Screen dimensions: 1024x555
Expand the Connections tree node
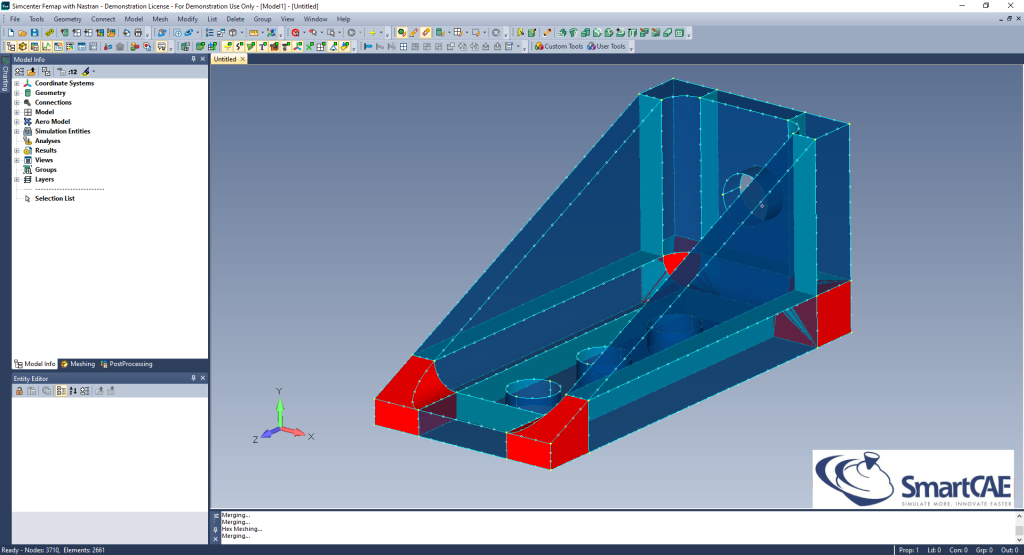17,103
